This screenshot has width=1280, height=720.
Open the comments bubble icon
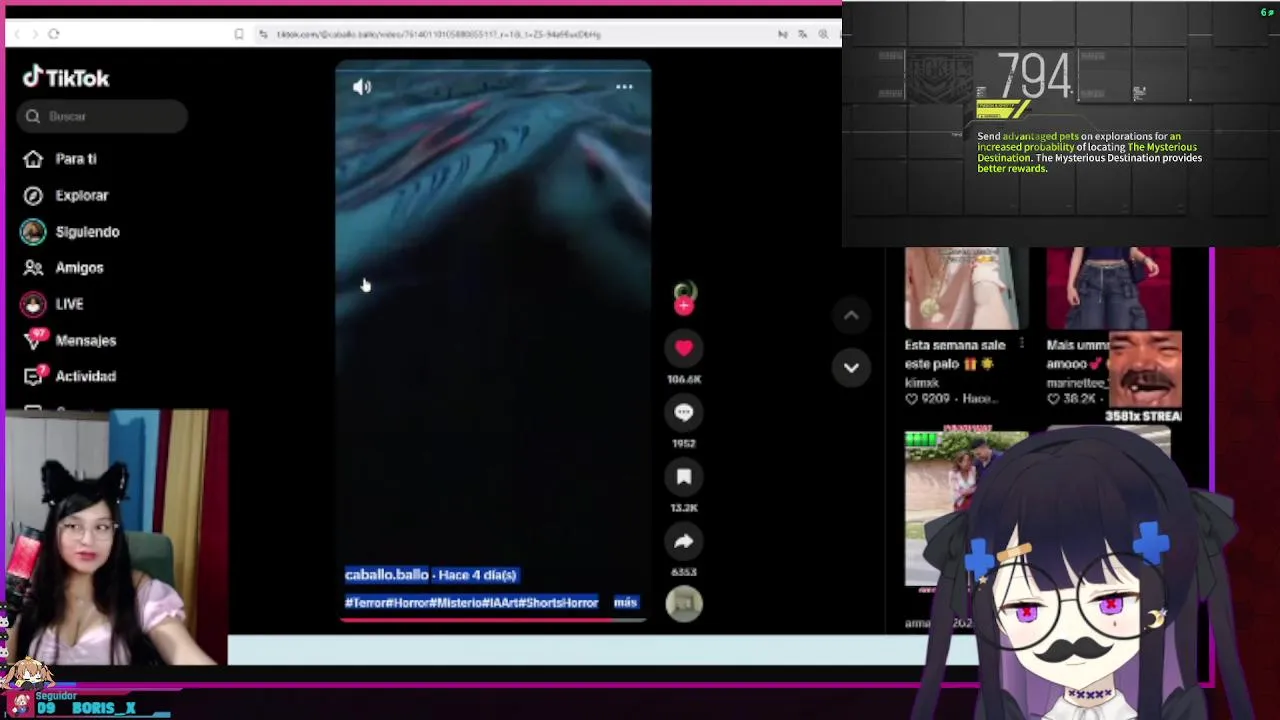tap(684, 412)
